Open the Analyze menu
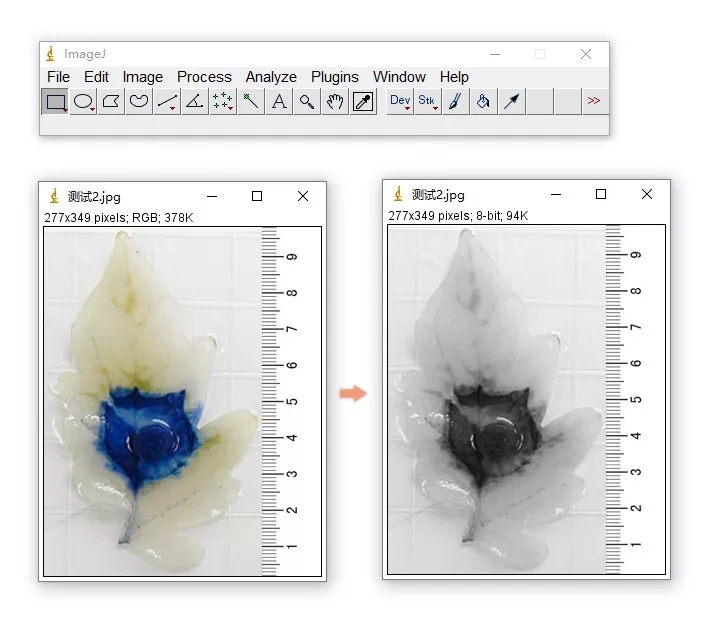The width and height of the screenshot is (710, 633). (x=271, y=77)
